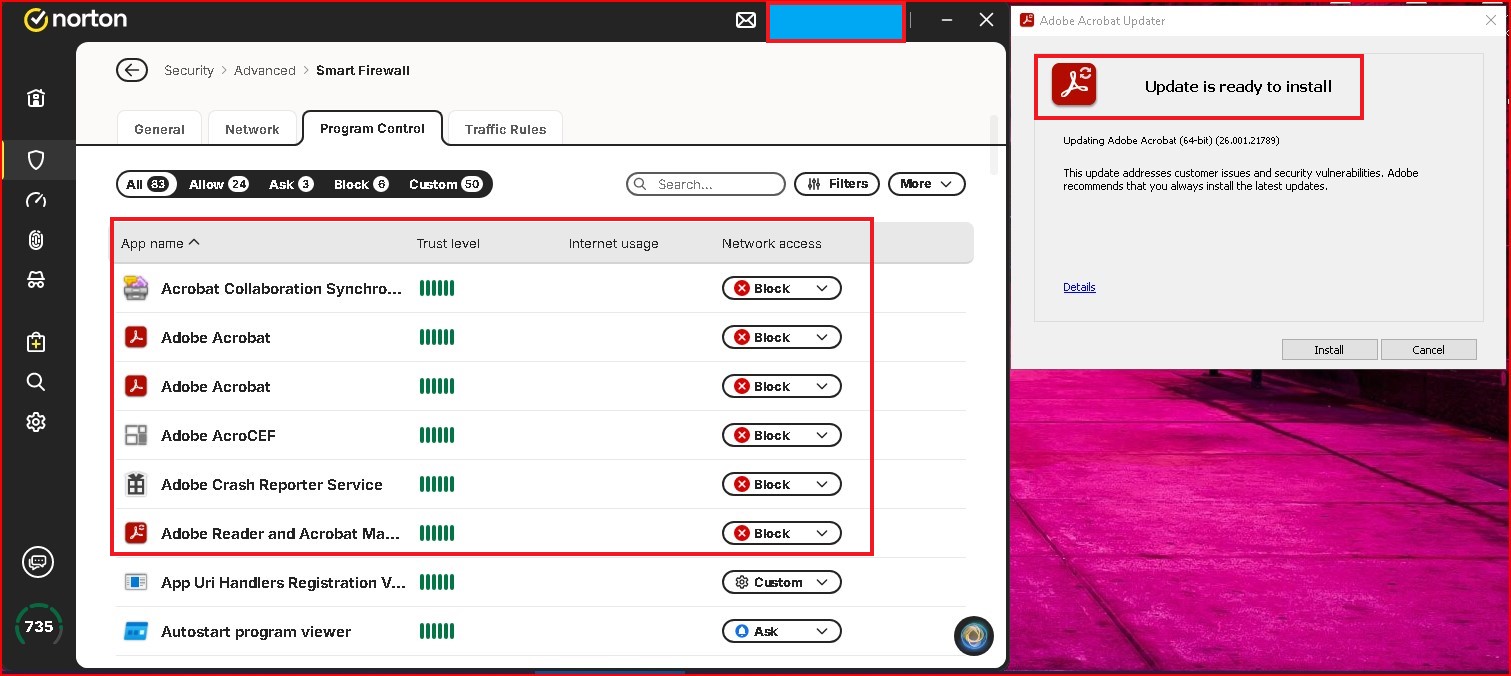Select the Security shield icon in sidebar

pos(36,160)
